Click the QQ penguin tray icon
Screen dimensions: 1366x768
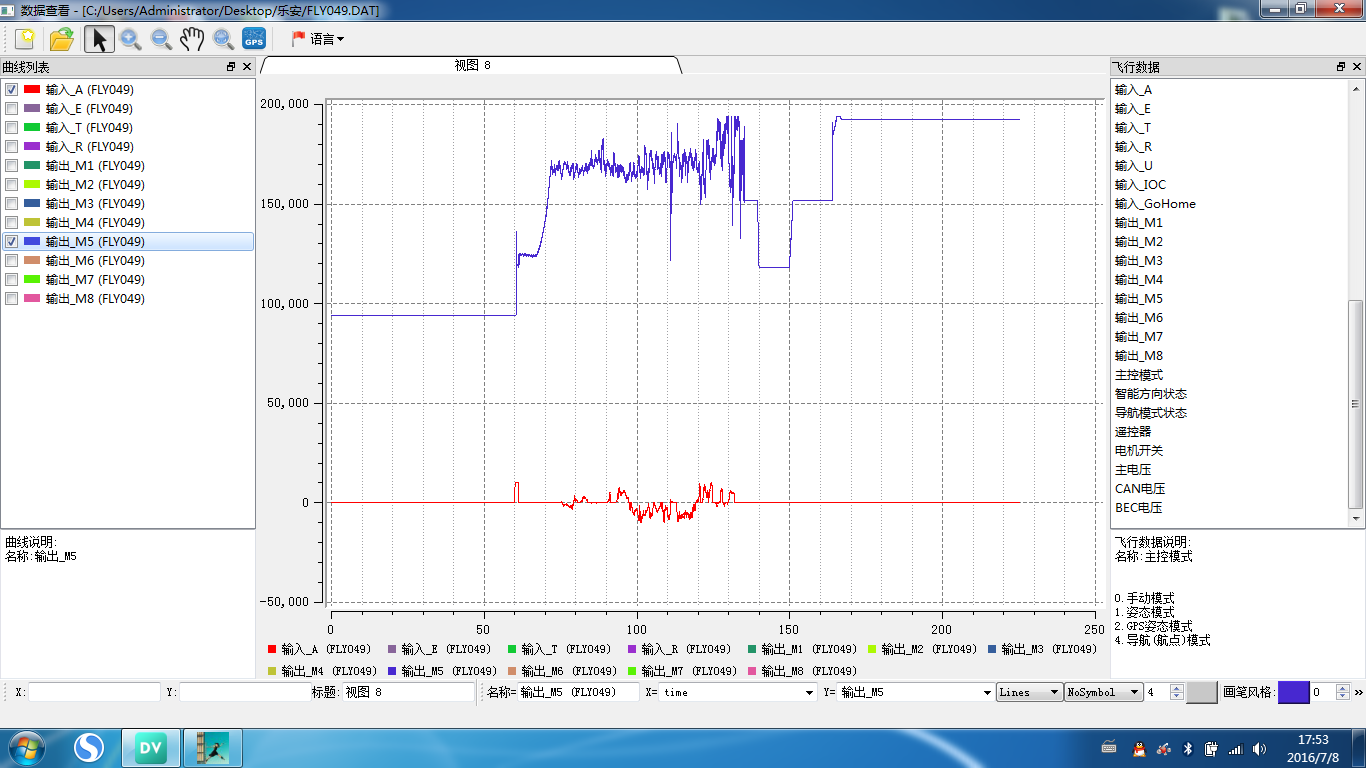click(x=1139, y=748)
